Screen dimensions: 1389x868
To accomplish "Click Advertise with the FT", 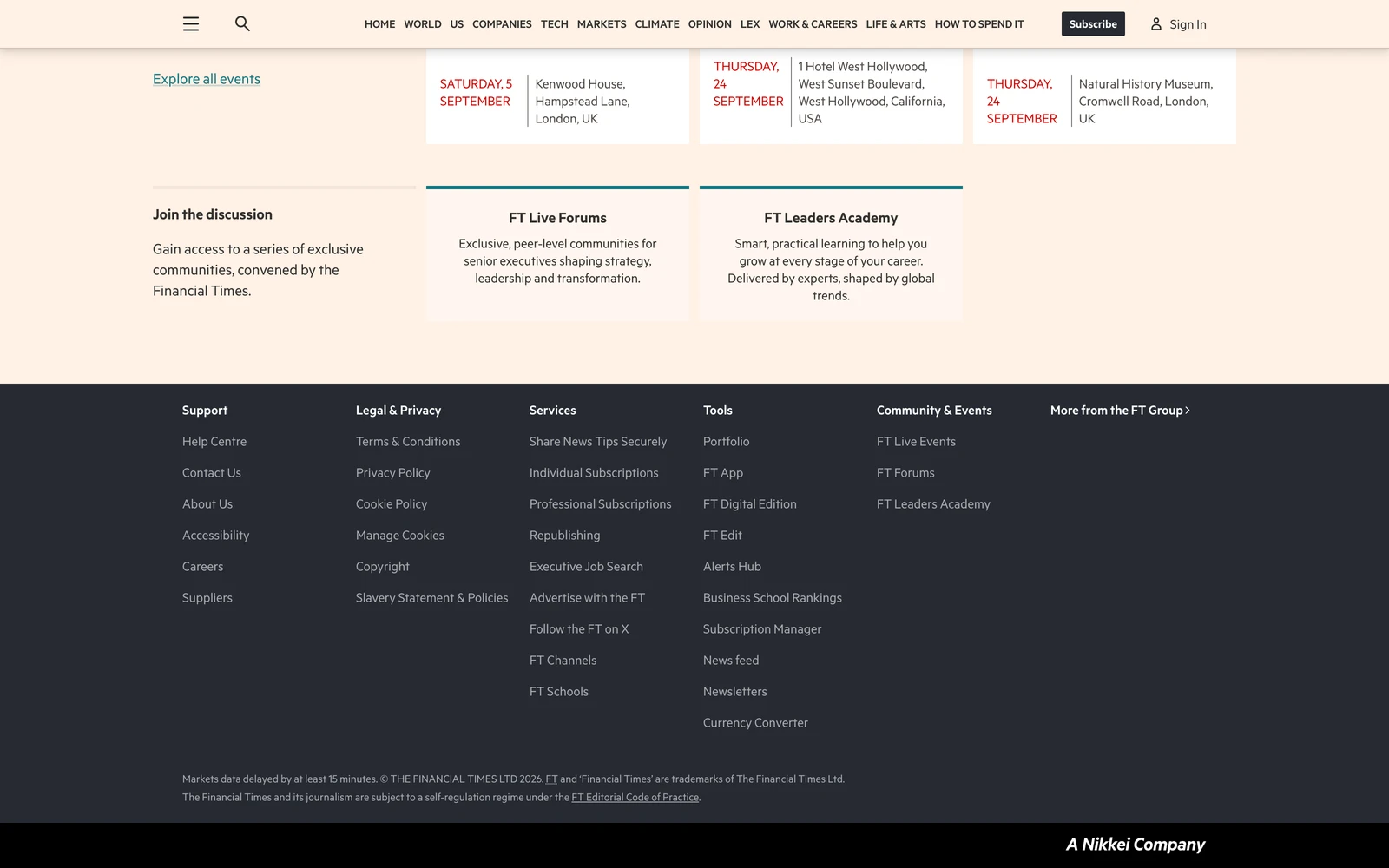I will click(587, 598).
